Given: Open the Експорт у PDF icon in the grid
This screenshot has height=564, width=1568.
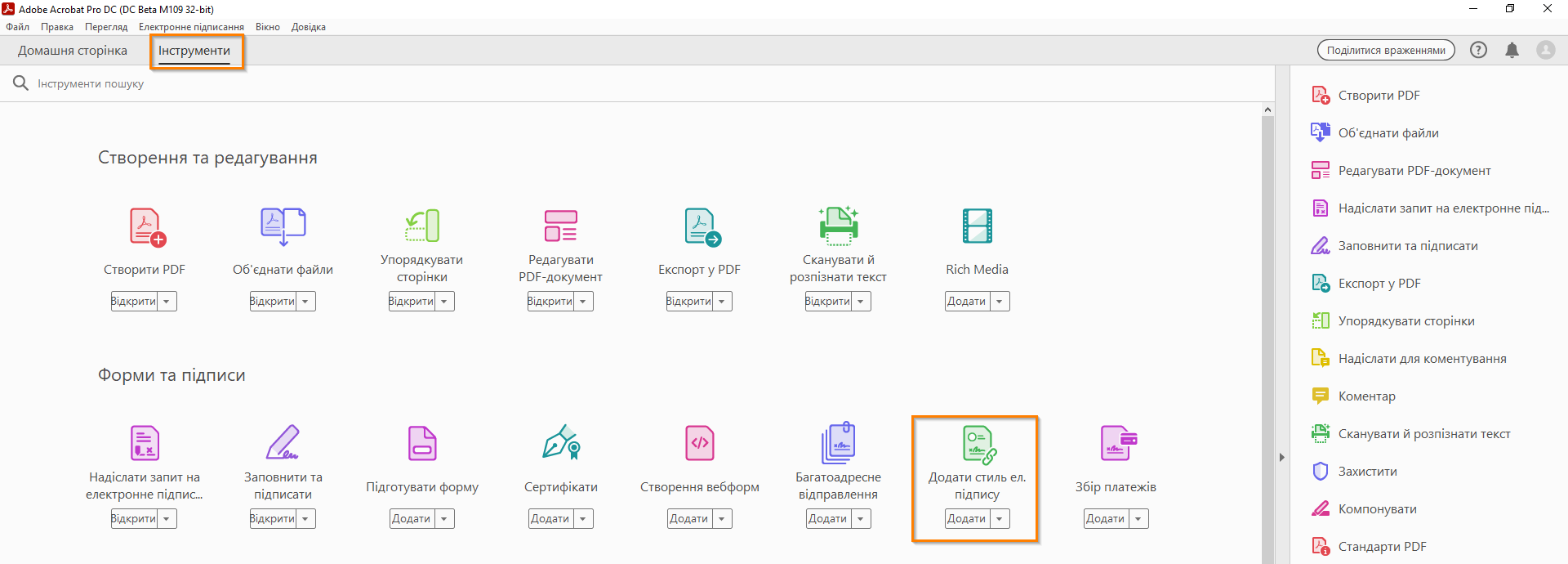Looking at the screenshot, I should pyautogui.click(x=702, y=226).
